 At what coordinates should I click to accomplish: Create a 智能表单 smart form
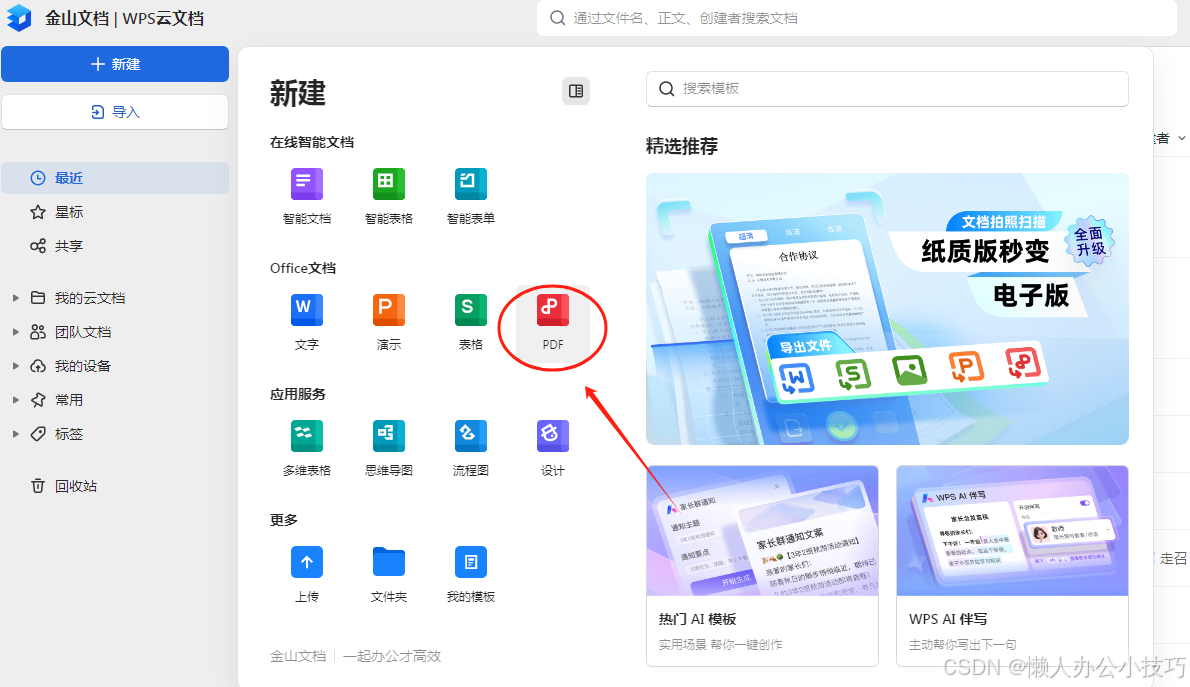click(x=471, y=197)
